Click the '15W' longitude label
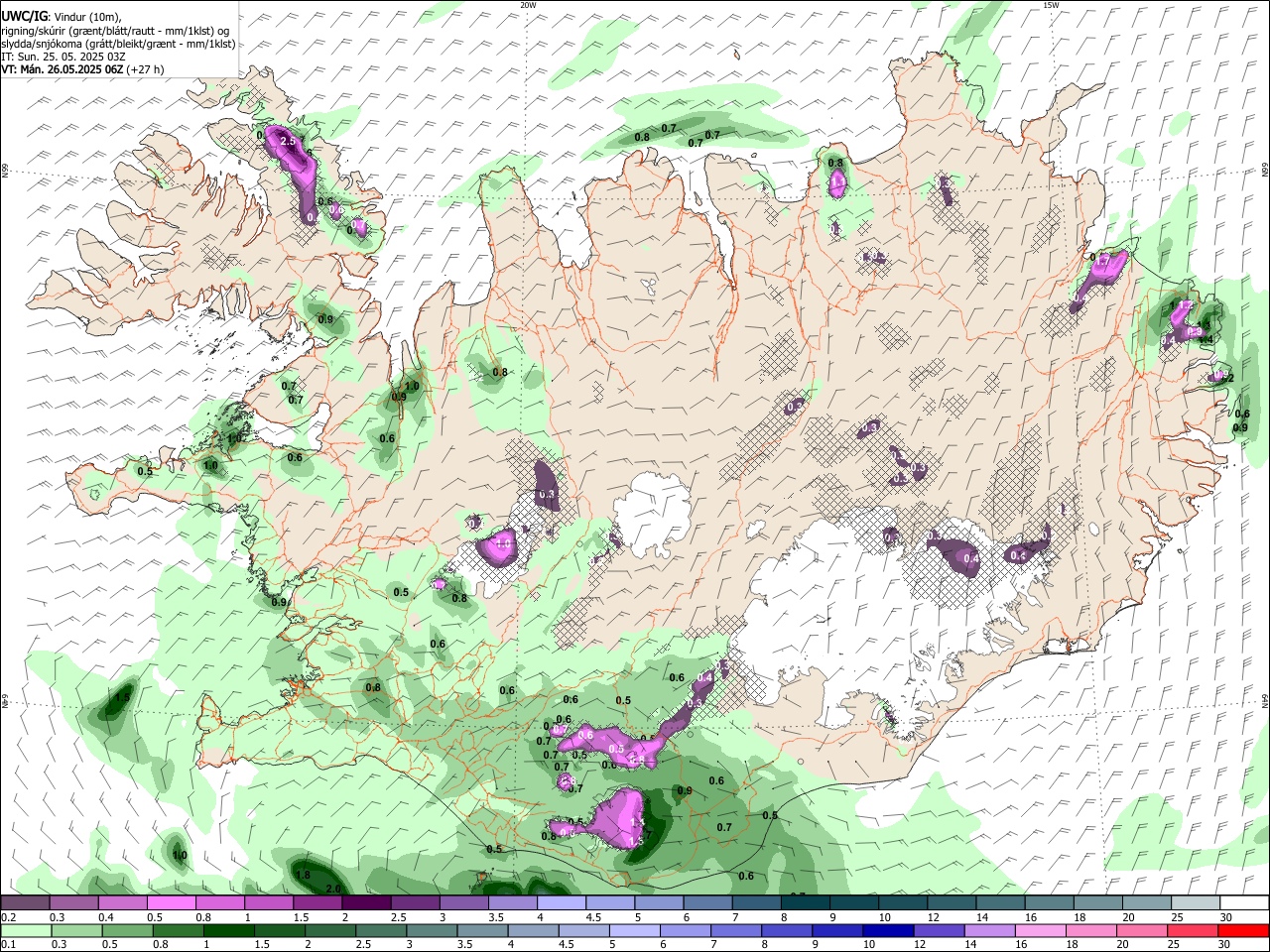The width and height of the screenshot is (1270, 952). pyautogui.click(x=1051, y=5)
